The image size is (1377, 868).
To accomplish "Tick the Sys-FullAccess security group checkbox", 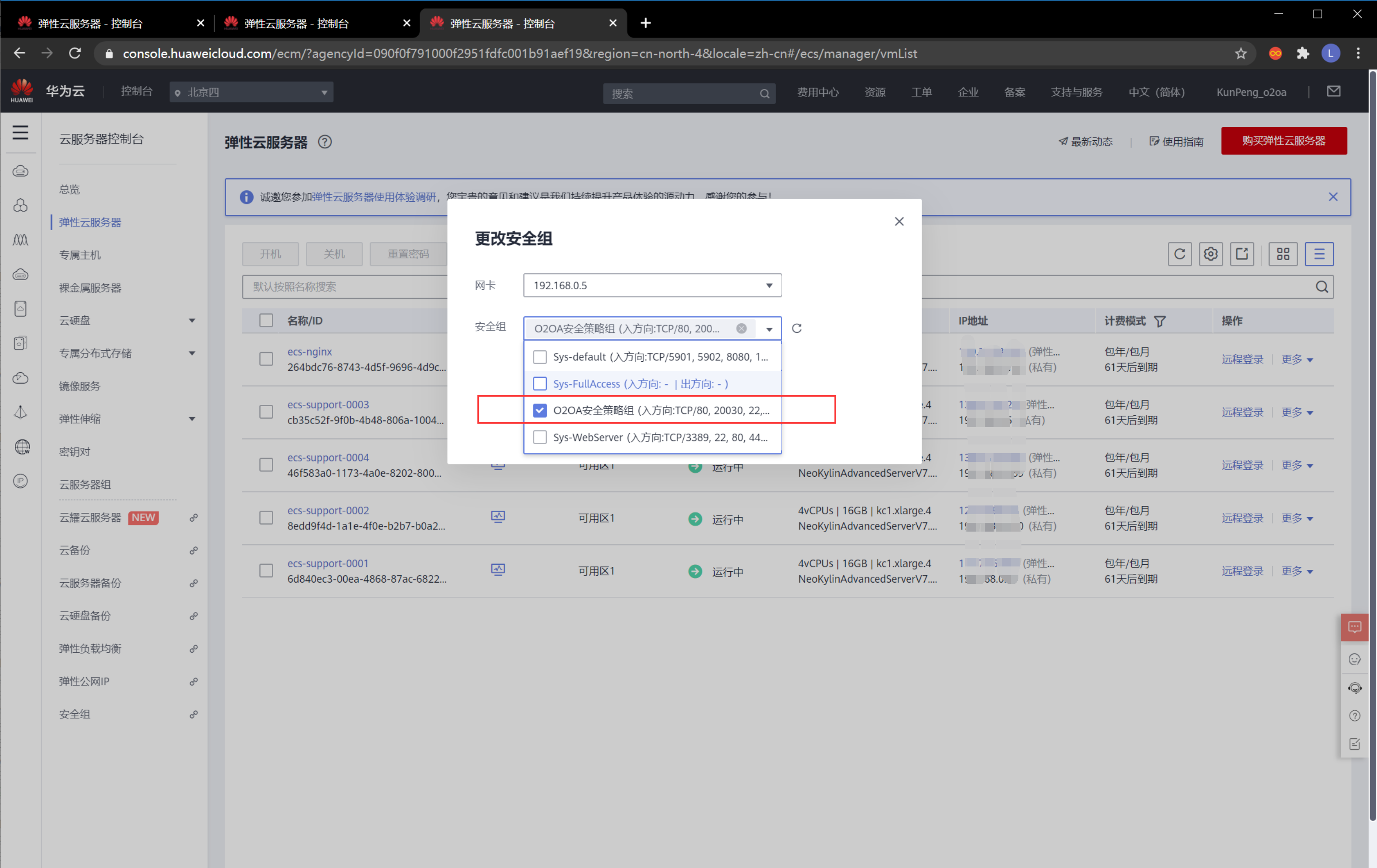I will click(x=539, y=384).
